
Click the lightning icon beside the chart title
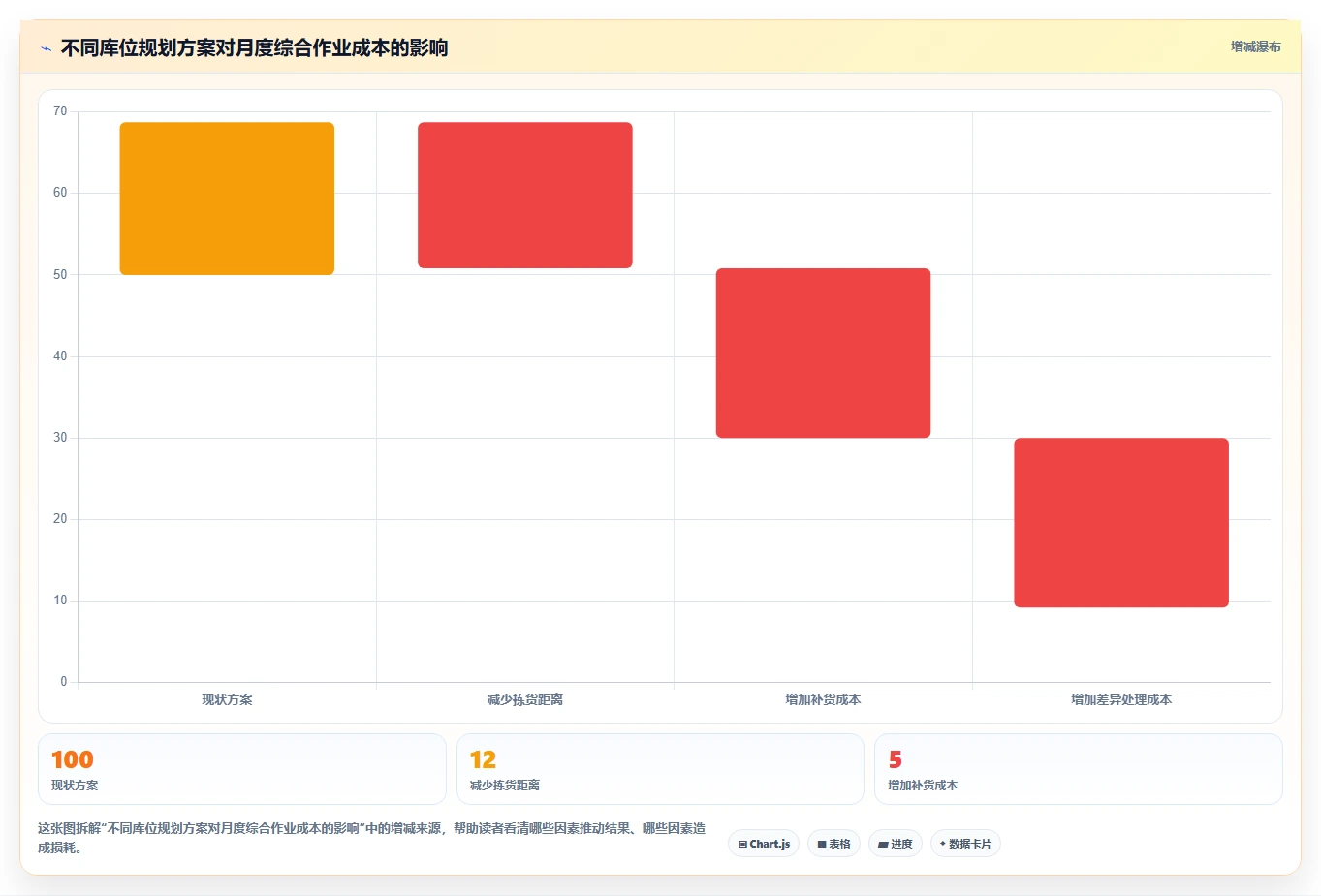point(46,48)
